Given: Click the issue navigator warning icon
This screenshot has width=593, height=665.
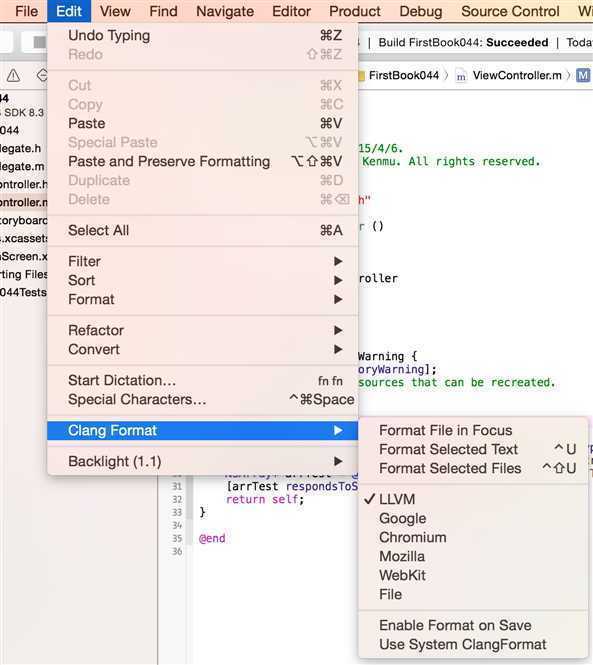Looking at the screenshot, I should [13, 75].
